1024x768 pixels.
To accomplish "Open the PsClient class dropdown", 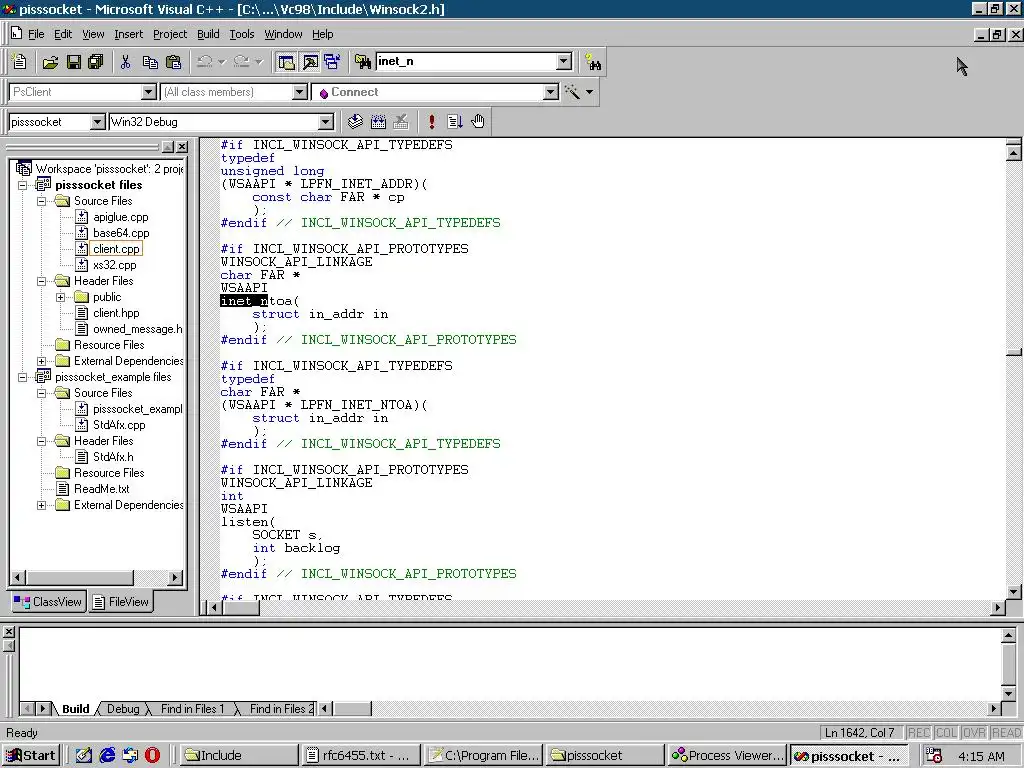I will pyautogui.click(x=149, y=92).
